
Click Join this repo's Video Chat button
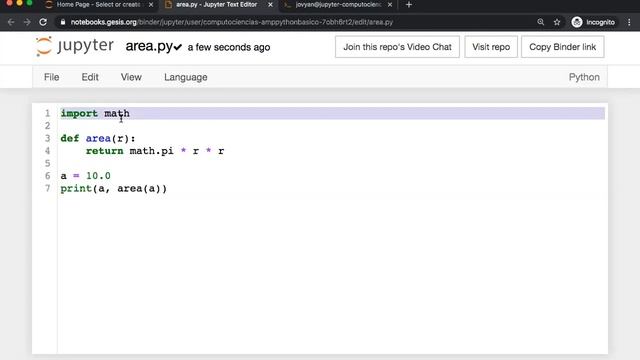397,47
